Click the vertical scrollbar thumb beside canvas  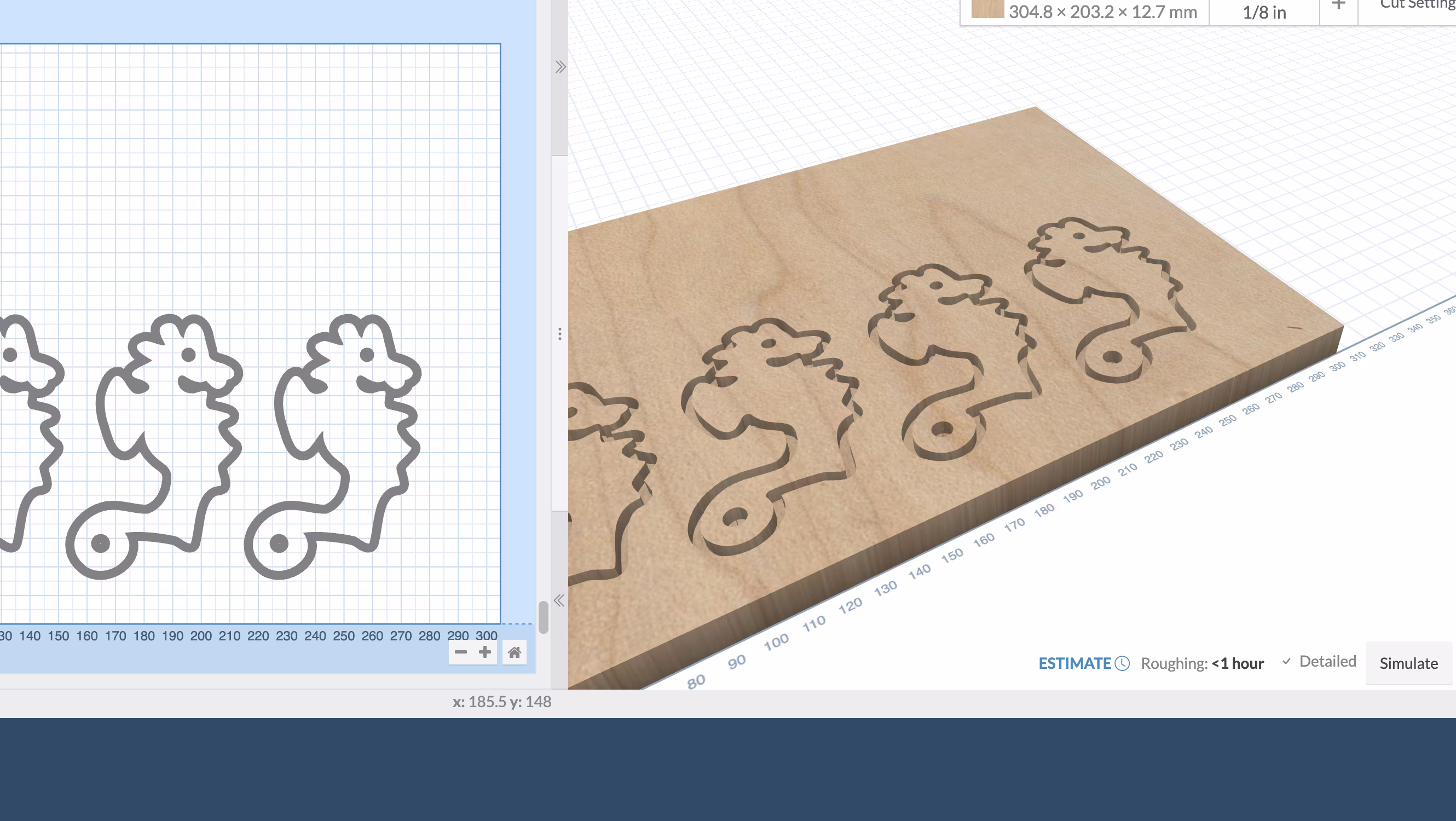(543, 617)
